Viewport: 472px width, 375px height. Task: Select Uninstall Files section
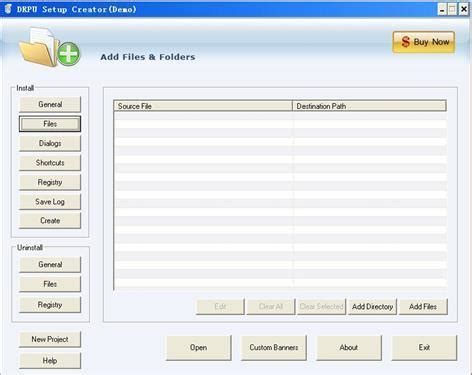pyautogui.click(x=50, y=284)
